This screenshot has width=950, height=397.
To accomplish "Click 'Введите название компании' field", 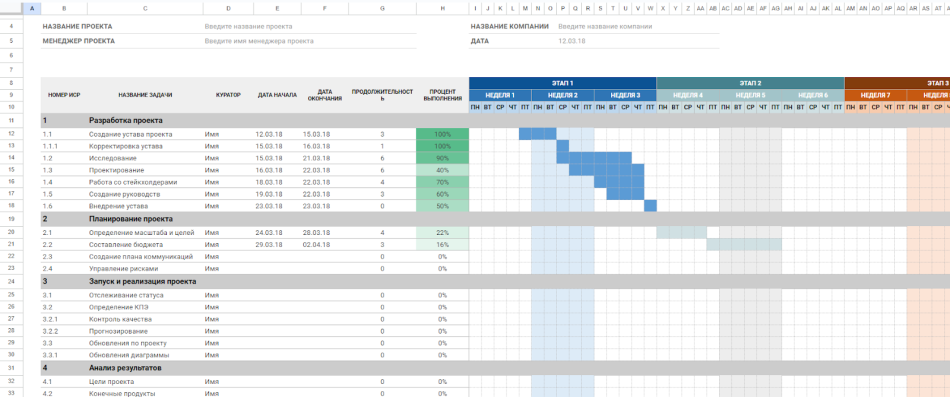I will 605,27.
